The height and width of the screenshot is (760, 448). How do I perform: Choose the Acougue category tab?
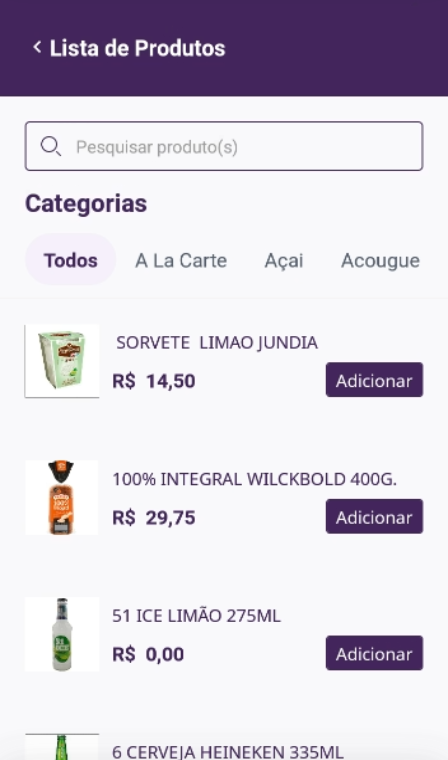coord(380,261)
